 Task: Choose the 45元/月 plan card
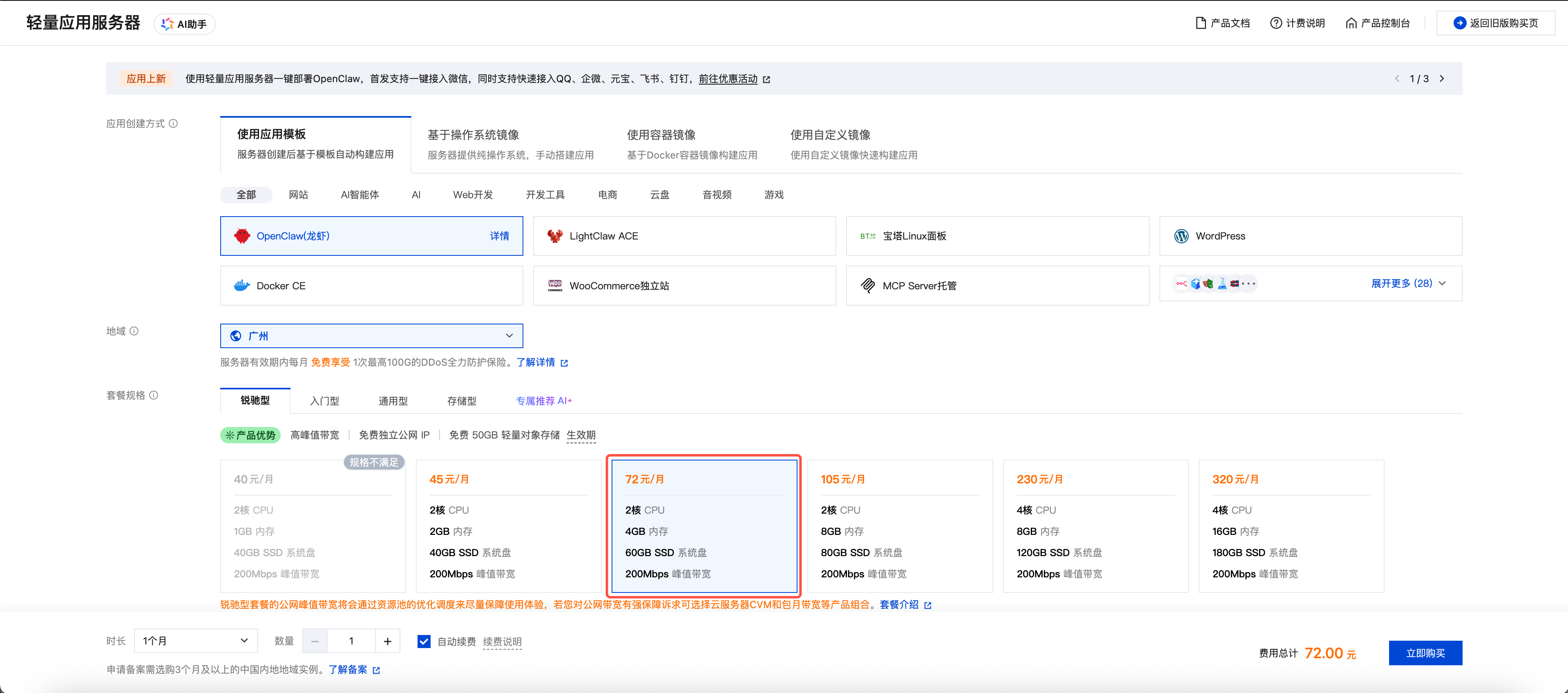(x=508, y=526)
